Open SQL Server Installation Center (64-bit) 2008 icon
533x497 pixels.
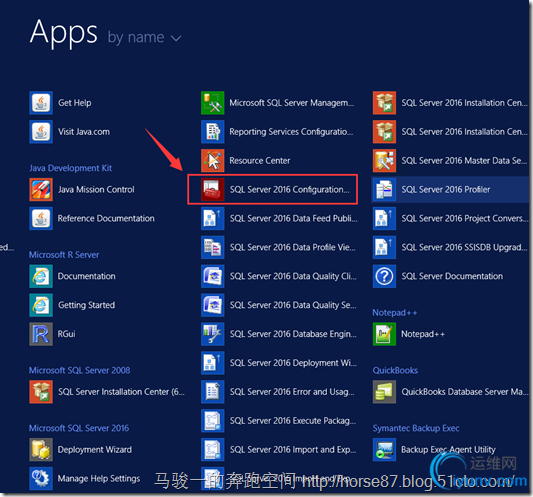[x=41, y=392]
